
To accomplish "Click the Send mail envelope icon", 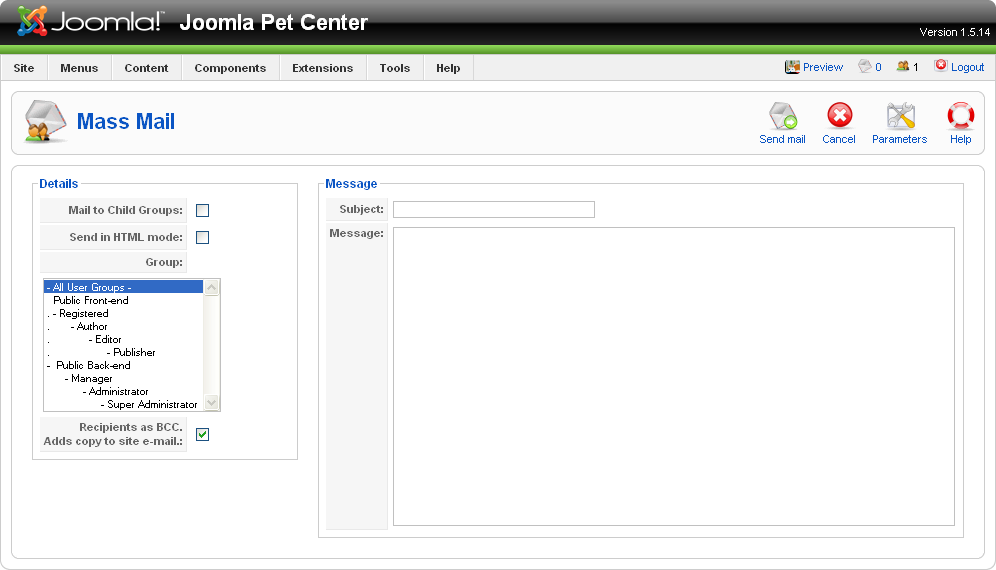I will (783, 116).
